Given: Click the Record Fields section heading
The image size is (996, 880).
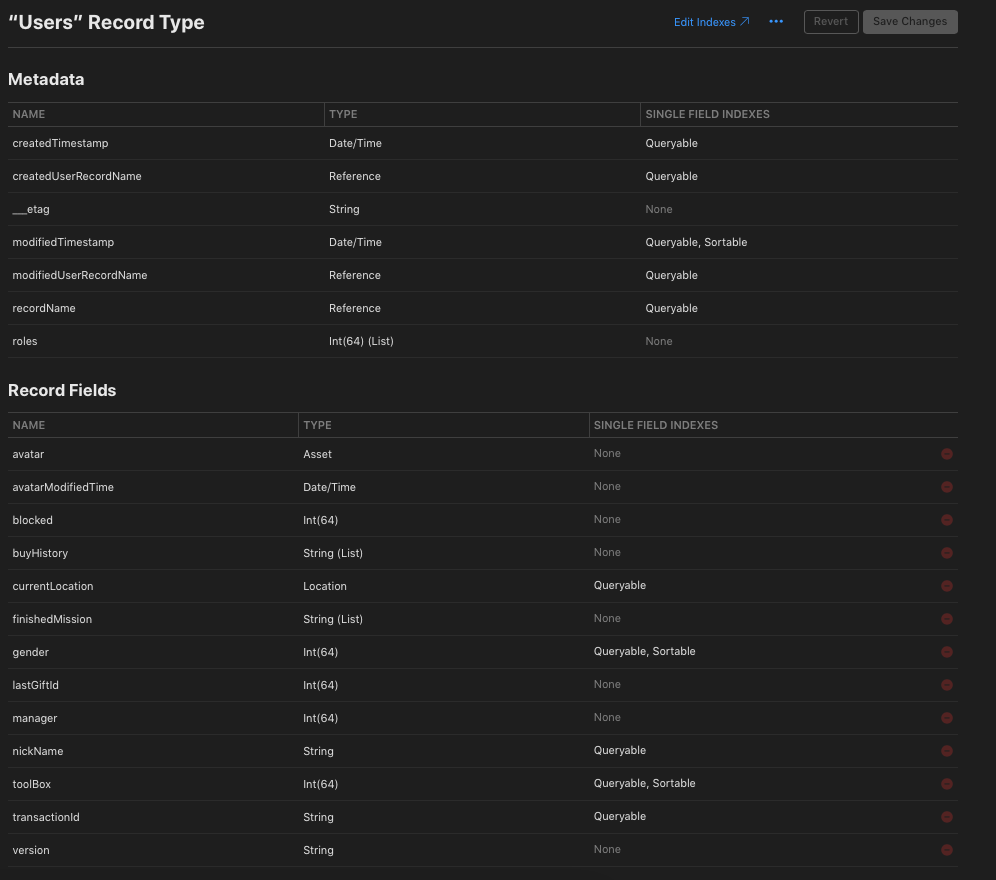Looking at the screenshot, I should [x=62, y=391].
